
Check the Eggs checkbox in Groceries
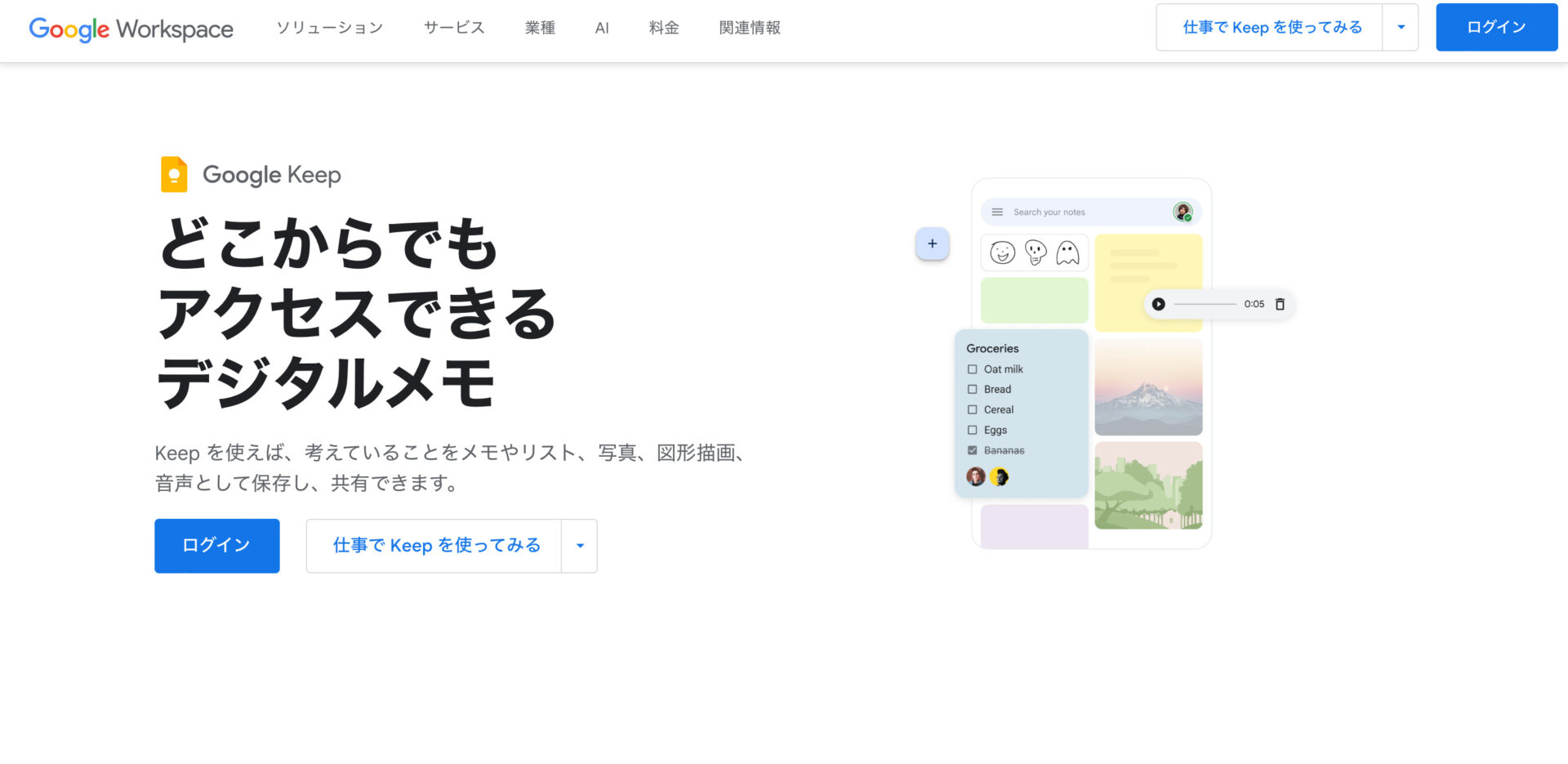pos(972,429)
